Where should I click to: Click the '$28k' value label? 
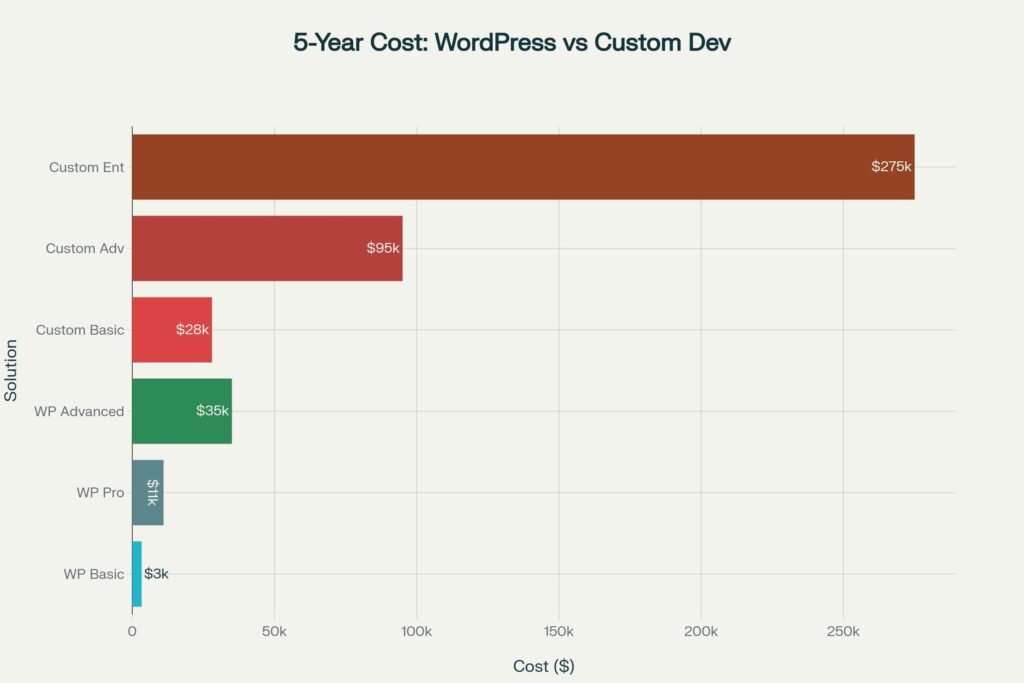(x=192, y=329)
